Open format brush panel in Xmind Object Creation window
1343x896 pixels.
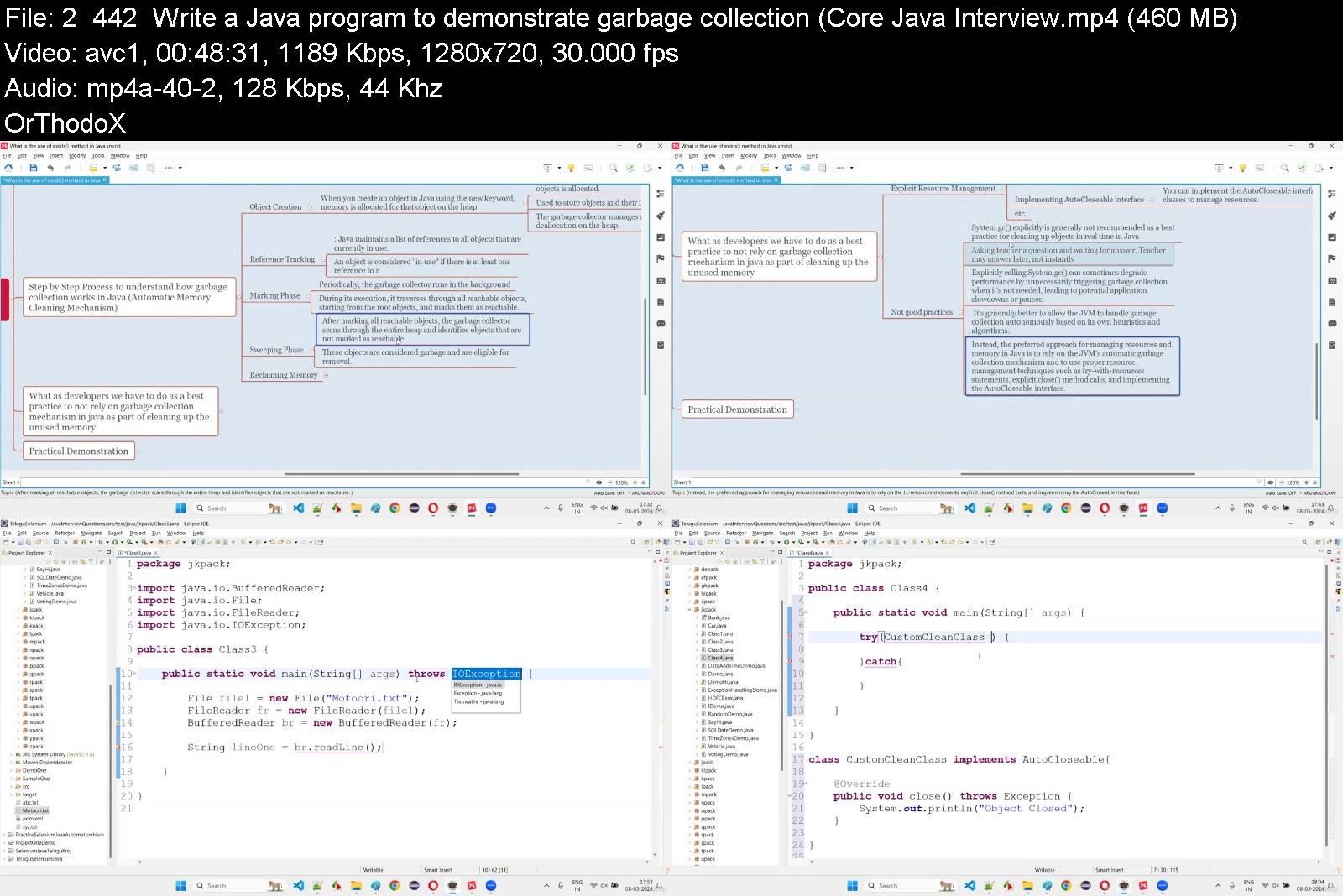[661, 216]
